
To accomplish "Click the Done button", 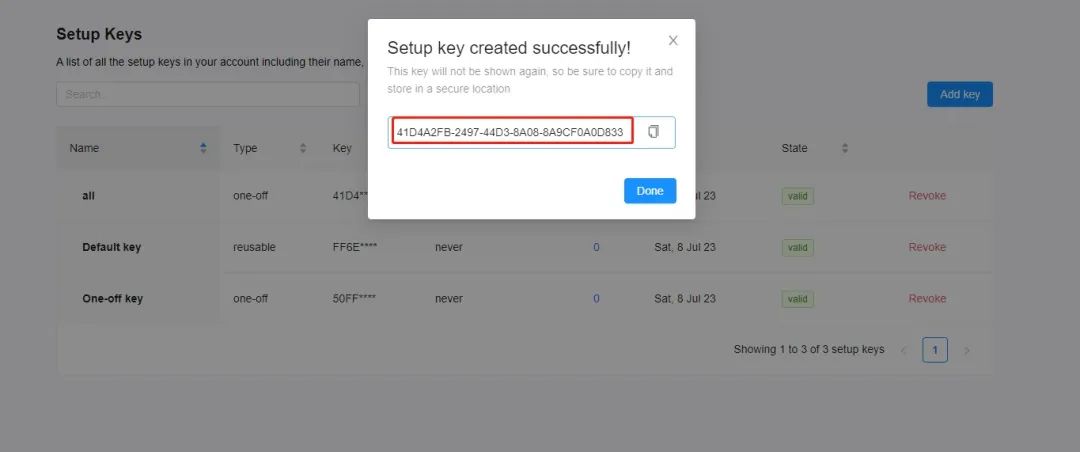I will click(x=650, y=191).
